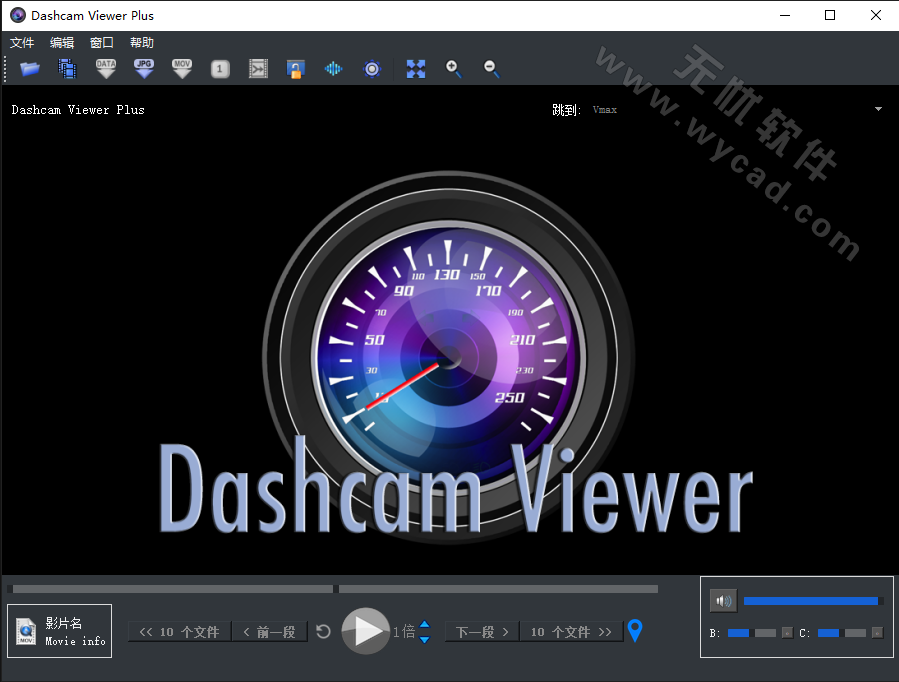The image size is (899, 682).
Task: Toggle the speaker mute button
Action: 722,600
